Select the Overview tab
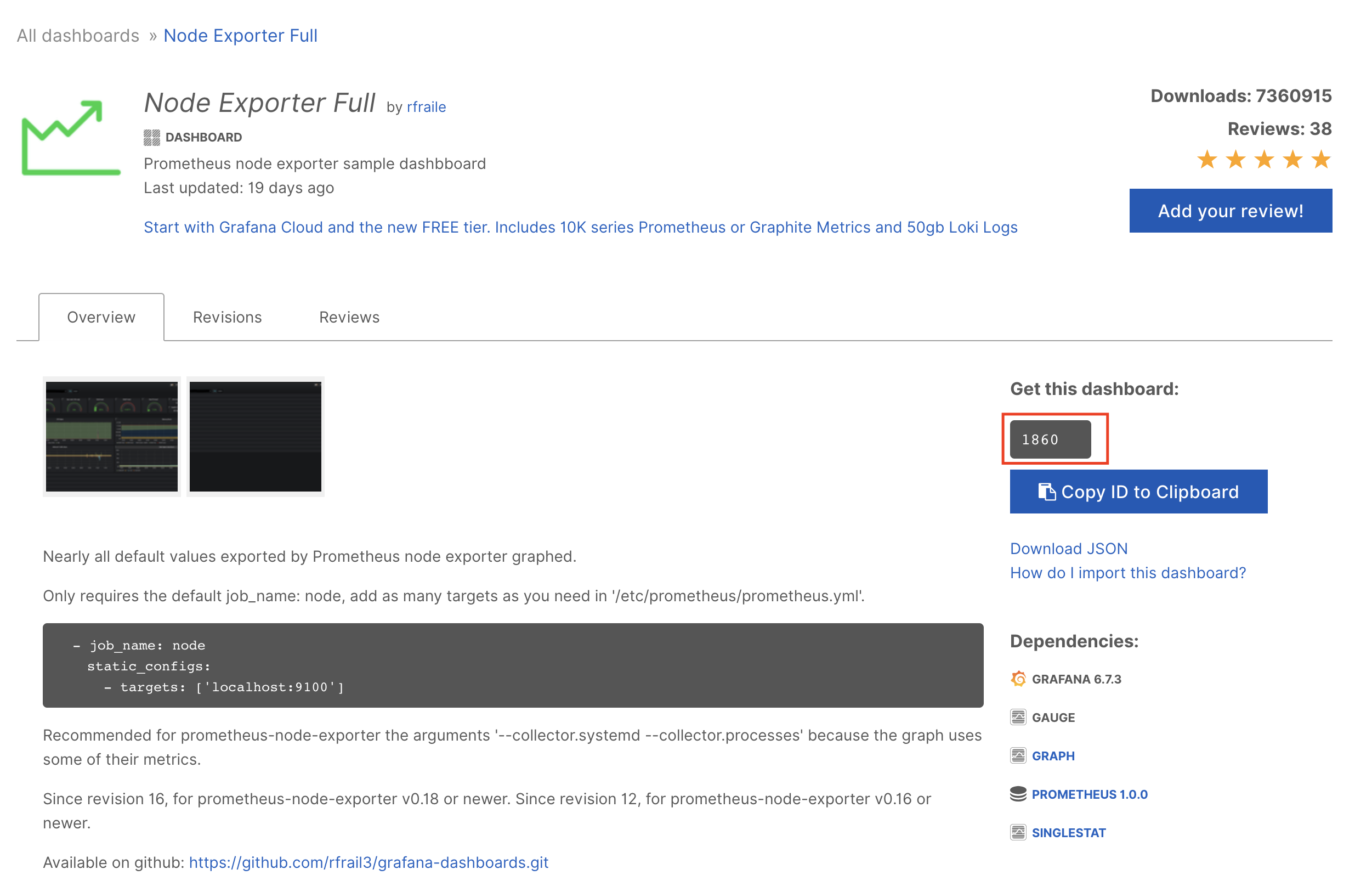Viewport: 1372px width, 892px height. 101,317
